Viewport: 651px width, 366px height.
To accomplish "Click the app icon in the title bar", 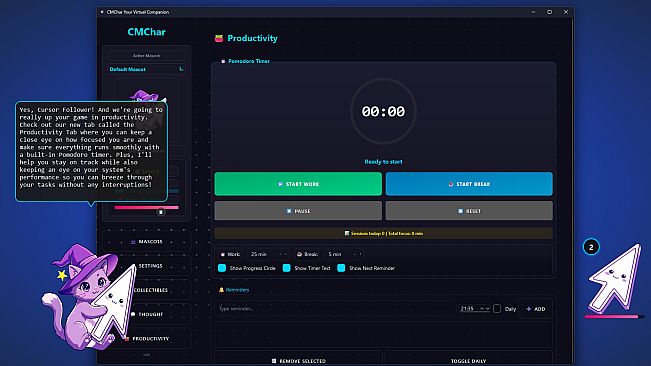I will (x=102, y=12).
